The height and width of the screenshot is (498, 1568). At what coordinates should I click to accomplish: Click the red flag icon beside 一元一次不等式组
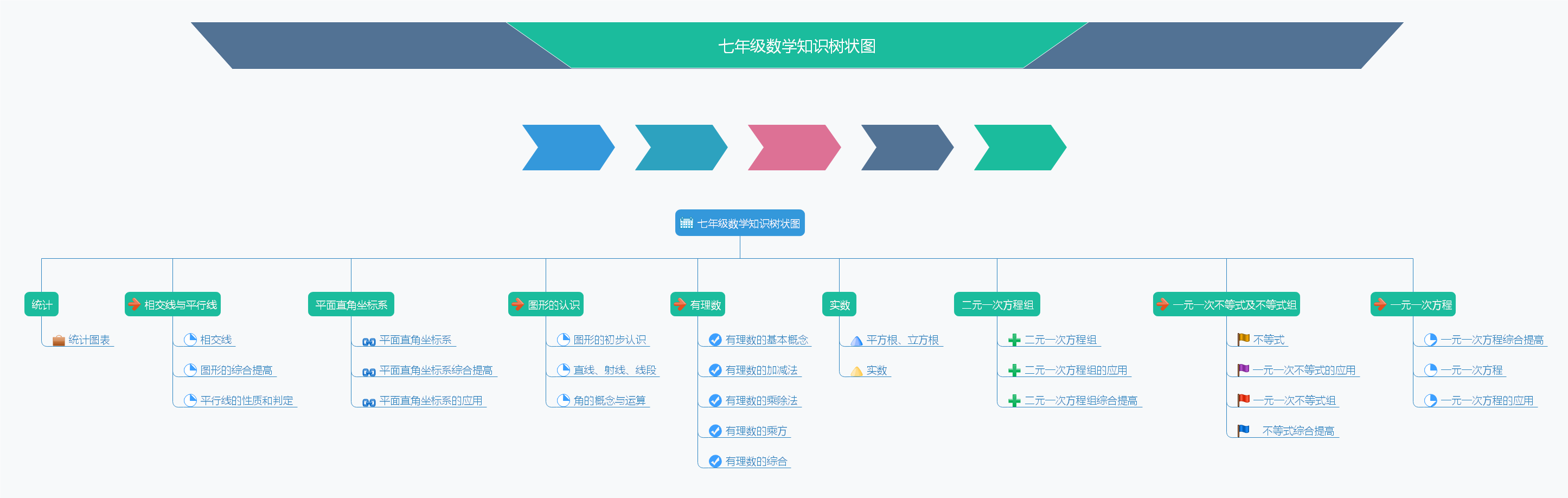(1244, 400)
